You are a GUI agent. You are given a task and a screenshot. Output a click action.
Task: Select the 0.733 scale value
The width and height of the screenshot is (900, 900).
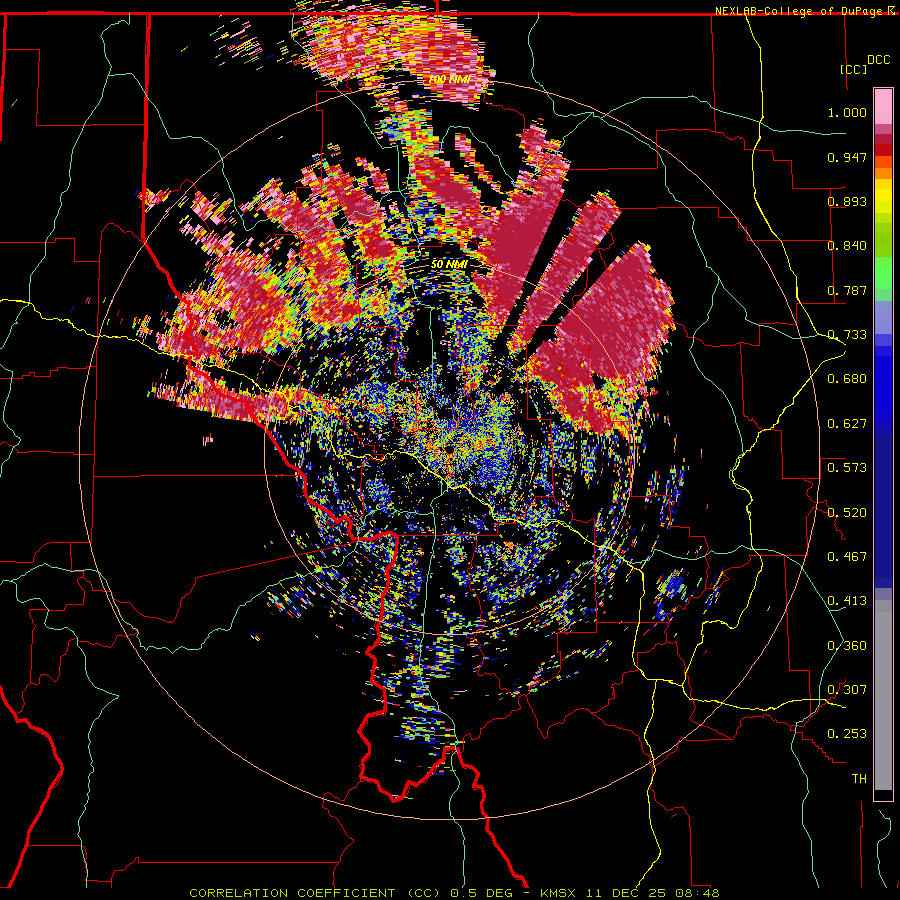pyautogui.click(x=847, y=335)
